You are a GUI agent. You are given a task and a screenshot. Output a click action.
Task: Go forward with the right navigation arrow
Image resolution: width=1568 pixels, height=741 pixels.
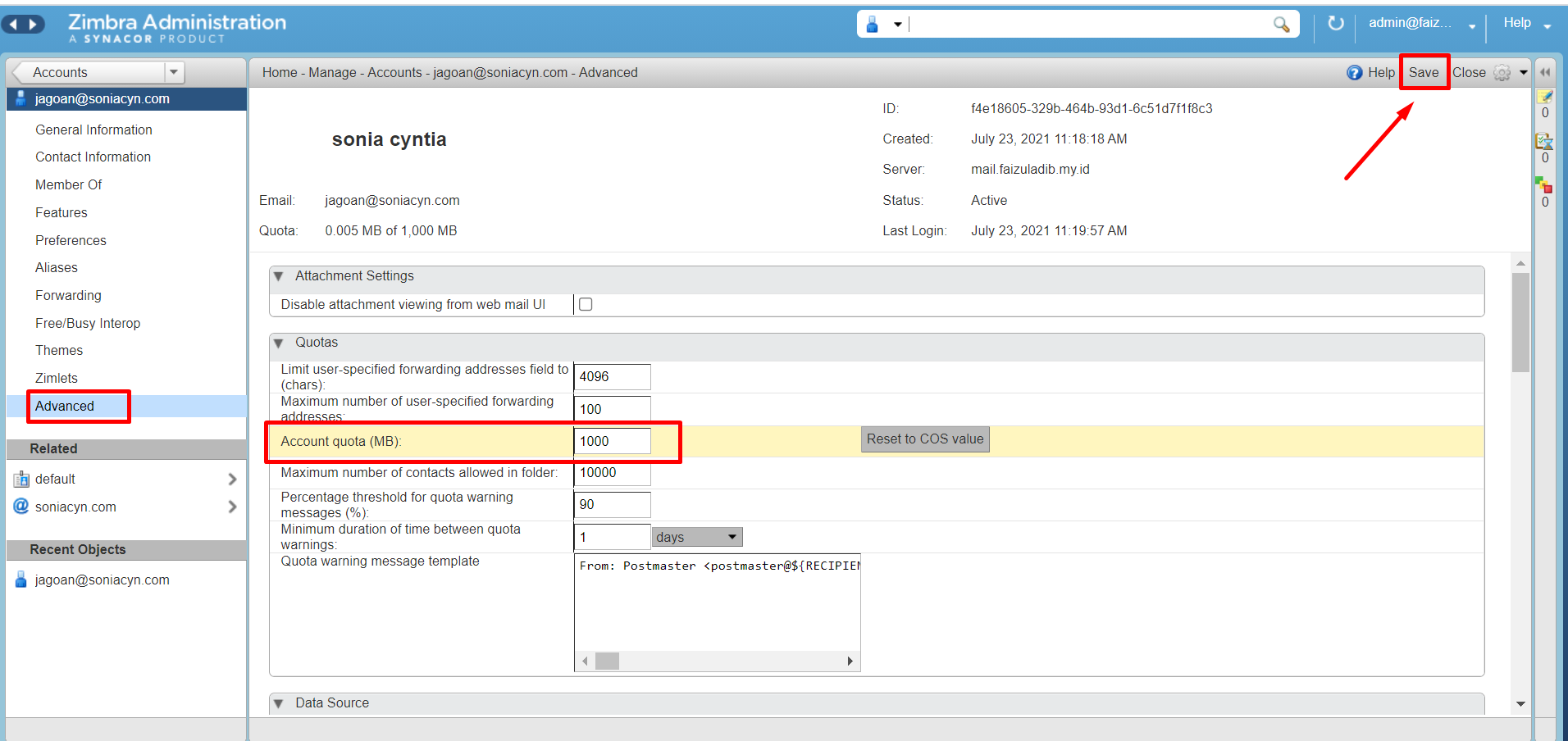pyautogui.click(x=33, y=25)
